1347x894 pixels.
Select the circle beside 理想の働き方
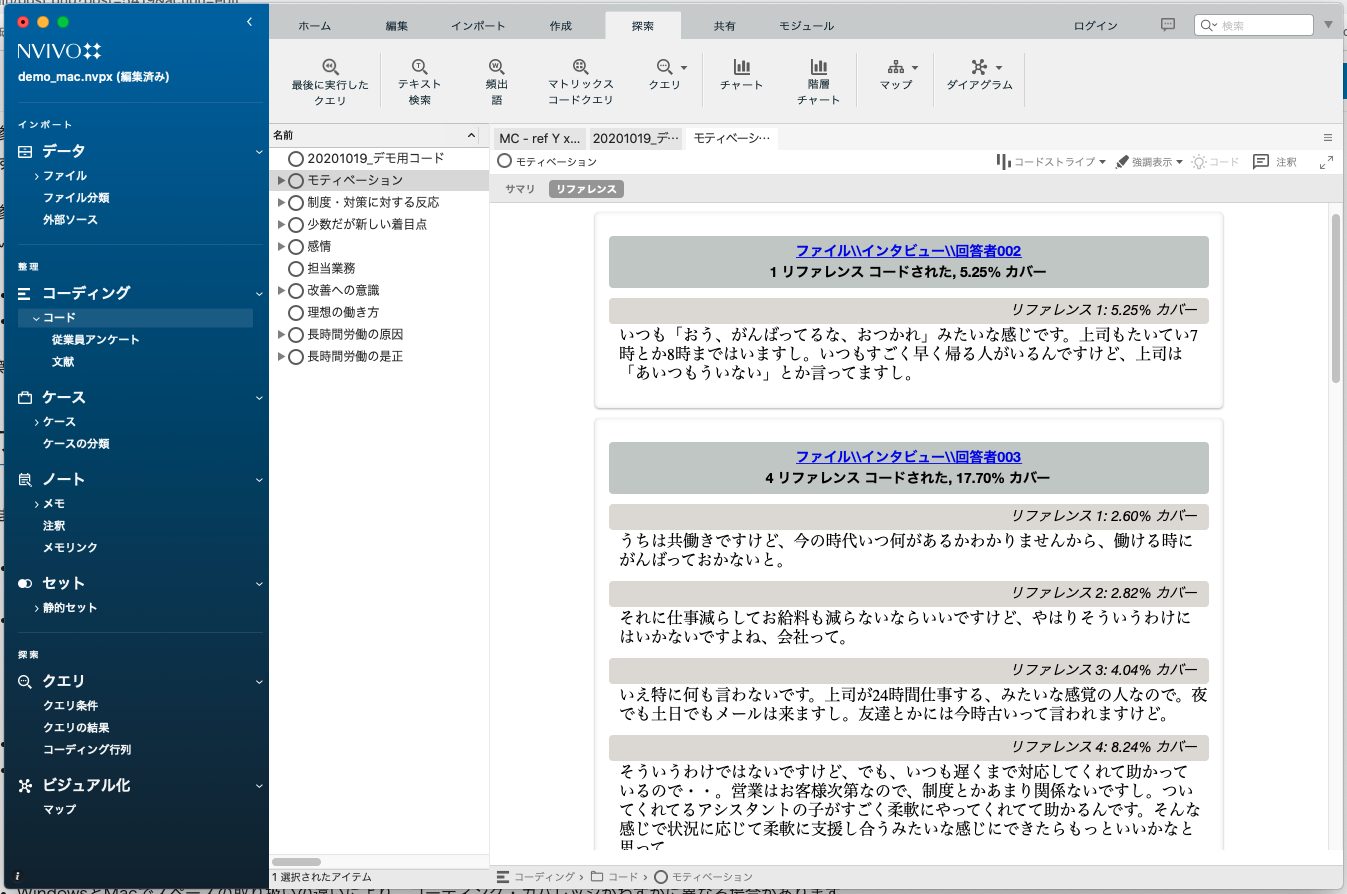[x=295, y=312]
